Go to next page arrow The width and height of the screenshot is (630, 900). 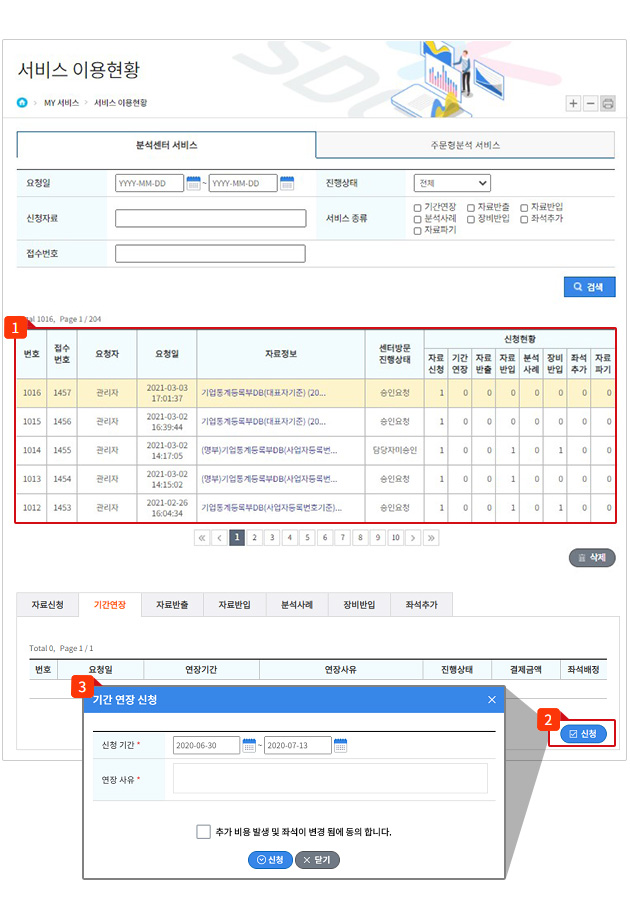[x=413, y=538]
